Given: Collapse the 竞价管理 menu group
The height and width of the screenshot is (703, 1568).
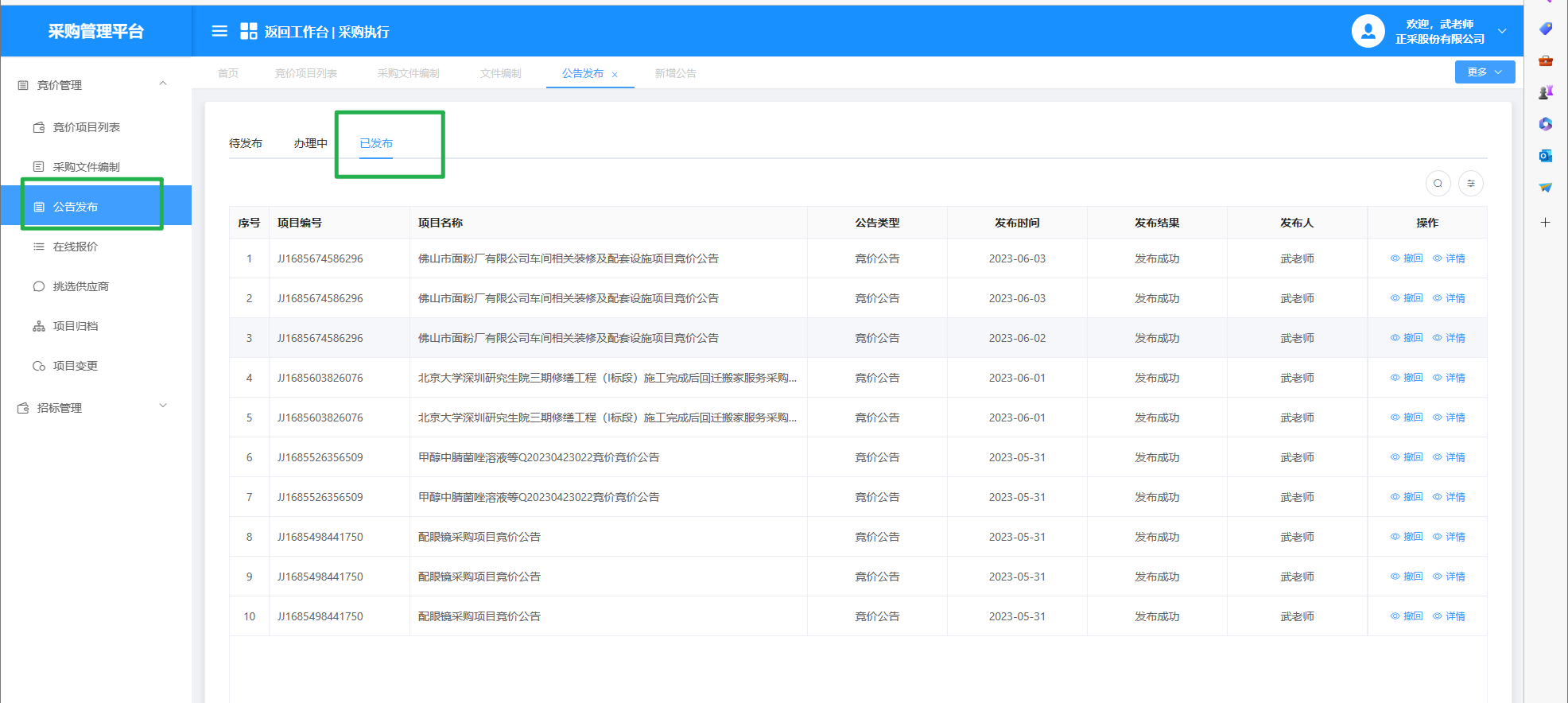Looking at the screenshot, I should point(163,84).
